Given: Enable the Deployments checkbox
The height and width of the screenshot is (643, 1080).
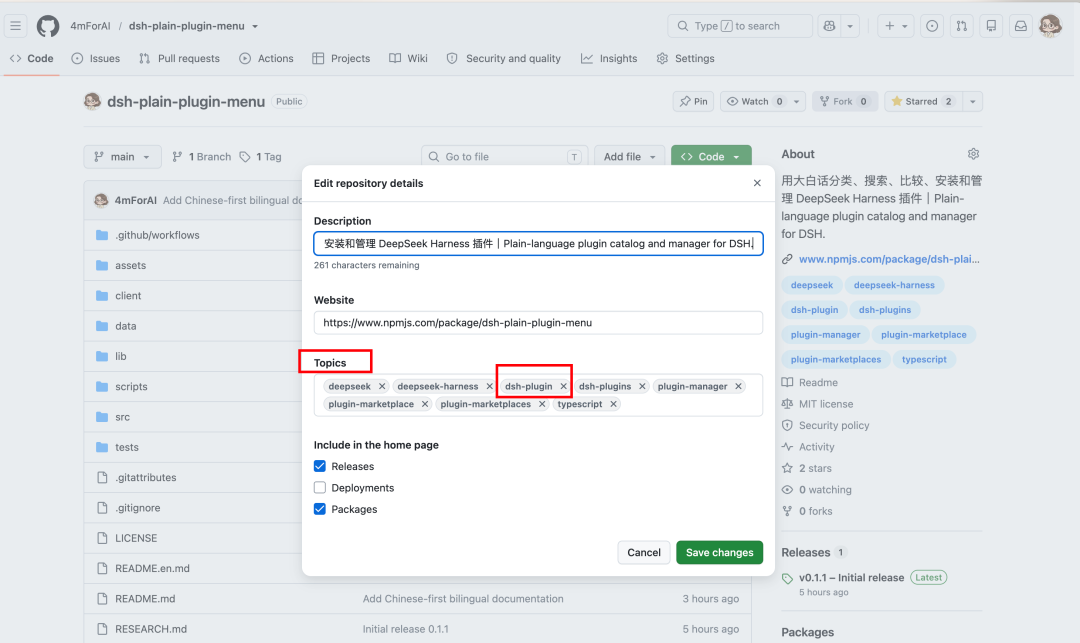Looking at the screenshot, I should point(320,487).
